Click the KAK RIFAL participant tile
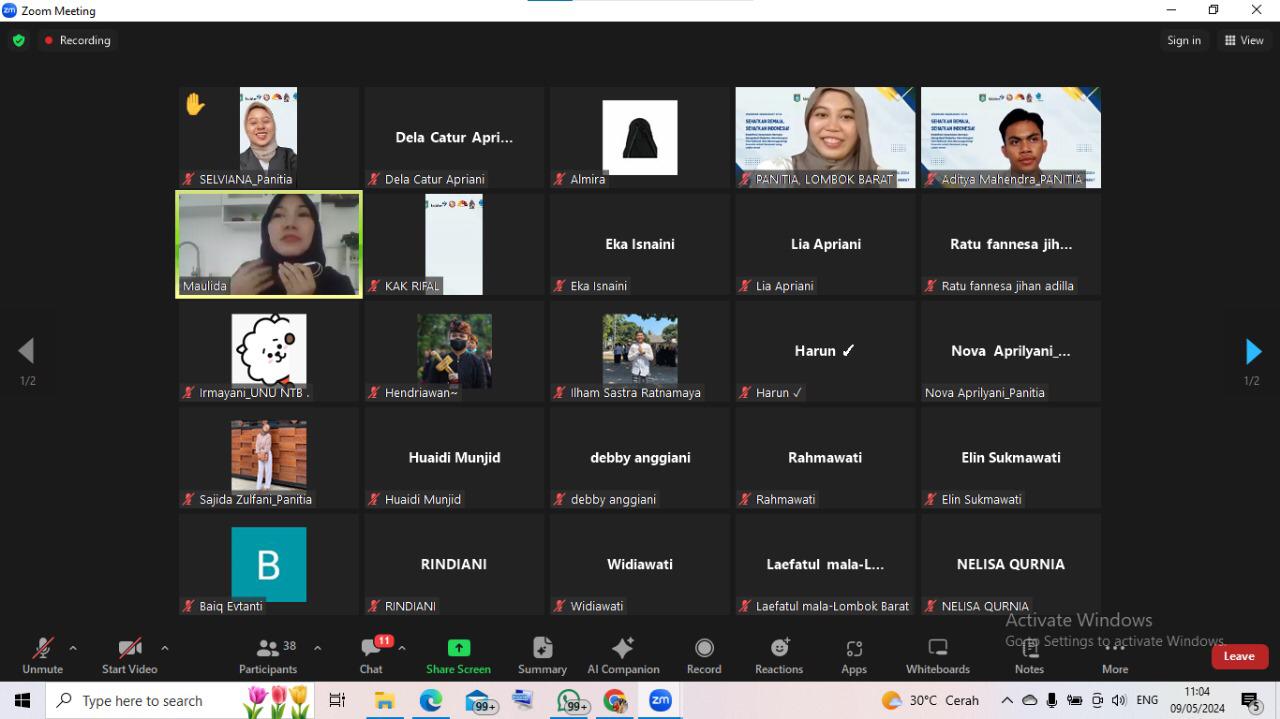 (x=454, y=245)
